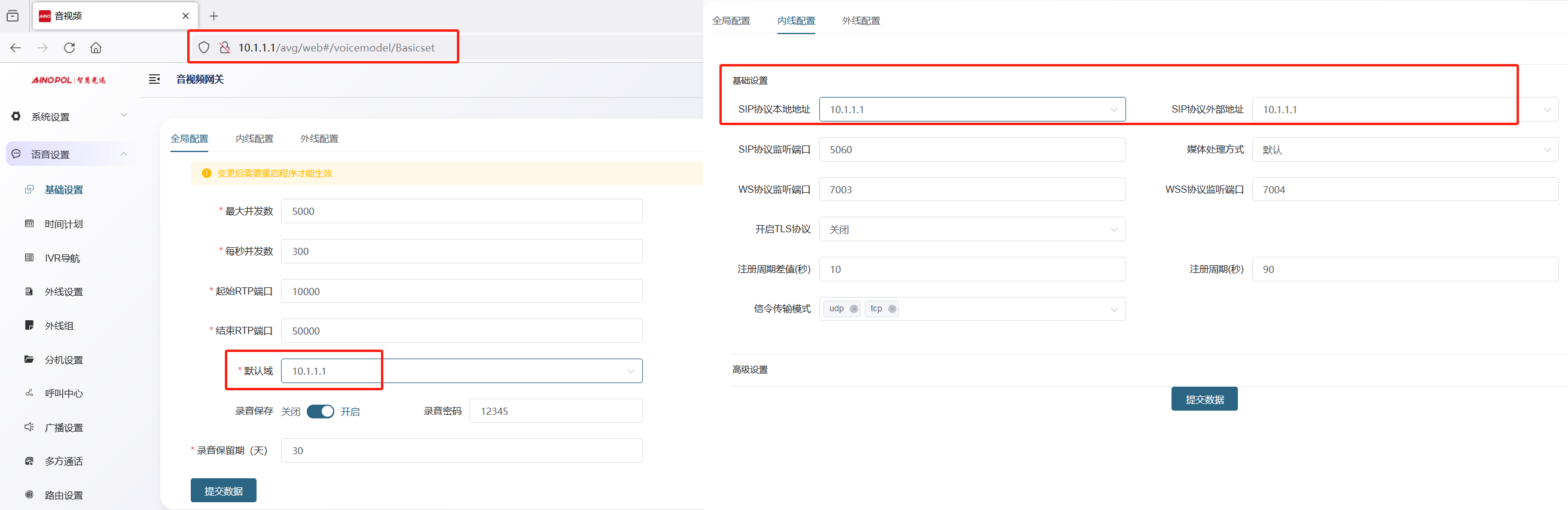Click the 广播设置 speaker icon
1568x510 pixels.
tap(29, 427)
